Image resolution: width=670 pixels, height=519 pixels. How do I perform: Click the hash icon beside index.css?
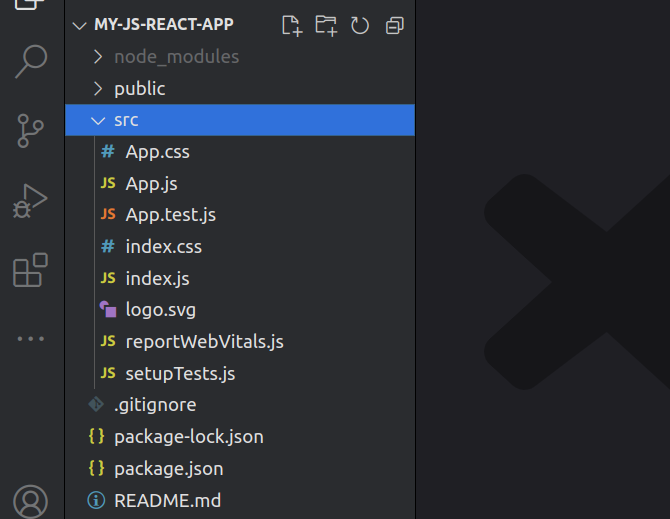[108, 246]
